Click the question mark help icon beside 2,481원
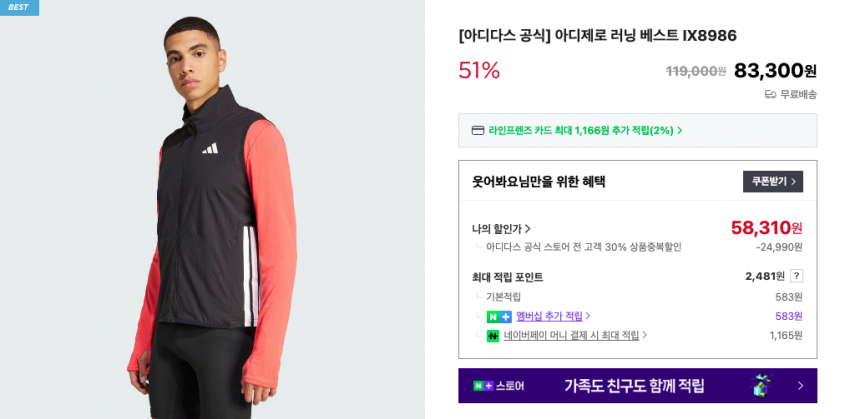Image resolution: width=850 pixels, height=419 pixels. point(796,276)
